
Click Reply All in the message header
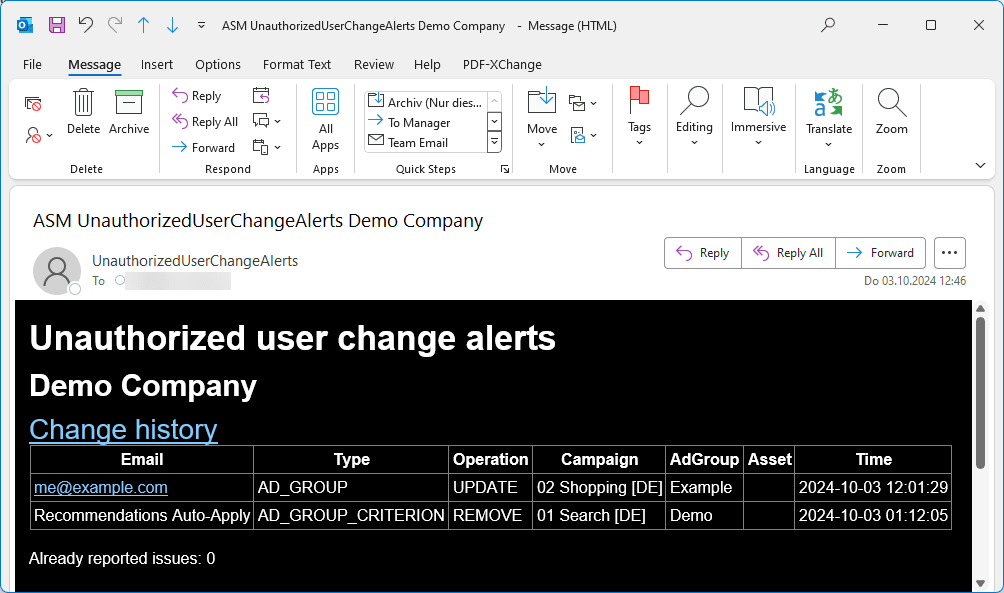coord(787,253)
